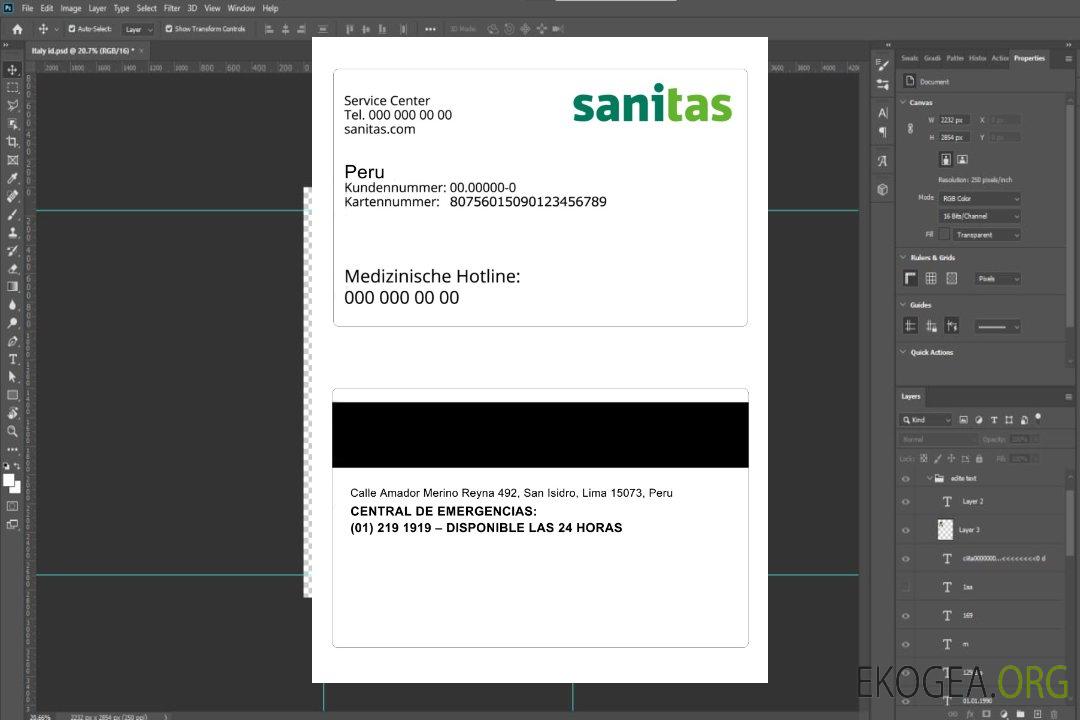The height and width of the screenshot is (720, 1080).
Task: Select the Move tool in the toolbar
Action: point(12,70)
